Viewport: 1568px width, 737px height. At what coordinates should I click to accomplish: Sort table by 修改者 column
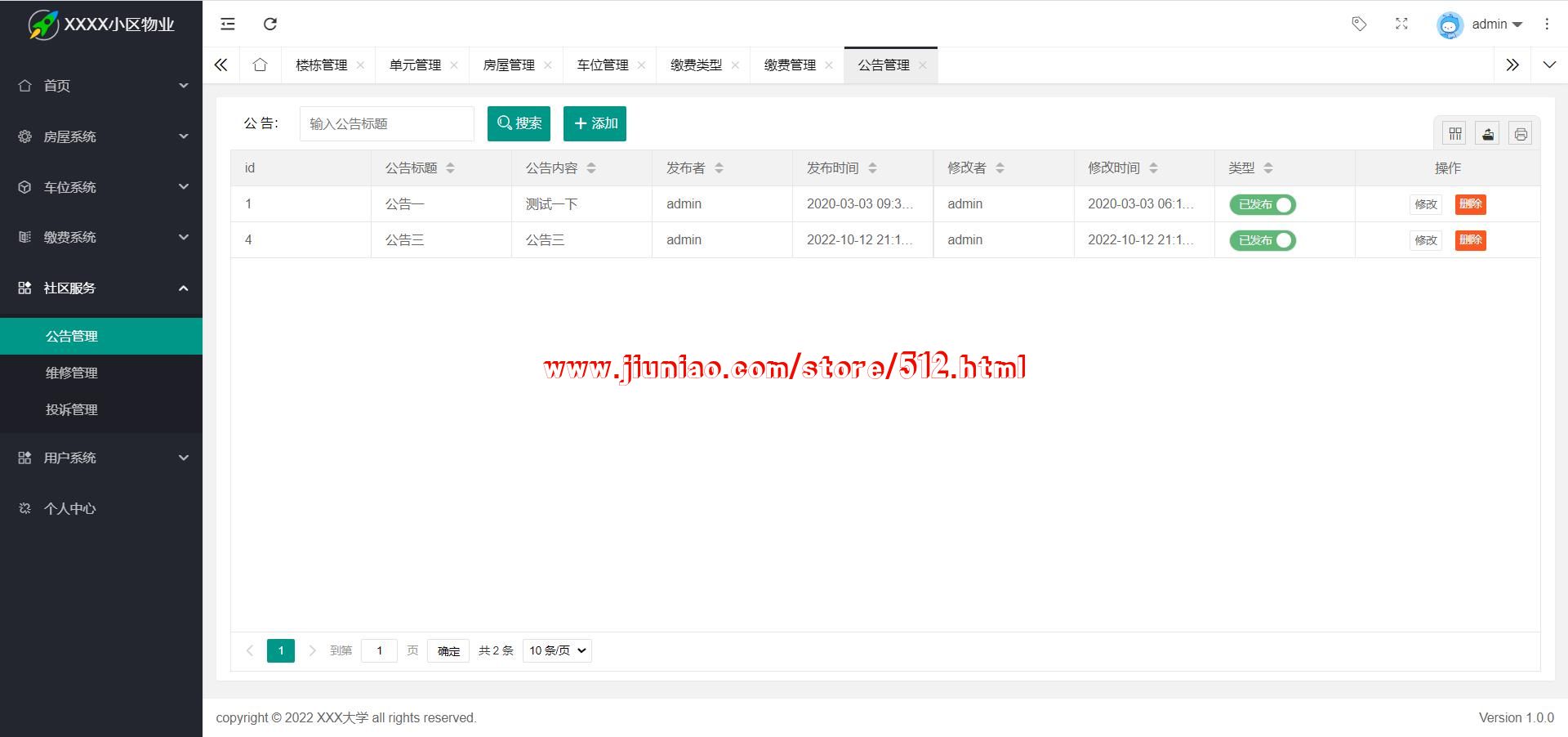[x=1000, y=168]
